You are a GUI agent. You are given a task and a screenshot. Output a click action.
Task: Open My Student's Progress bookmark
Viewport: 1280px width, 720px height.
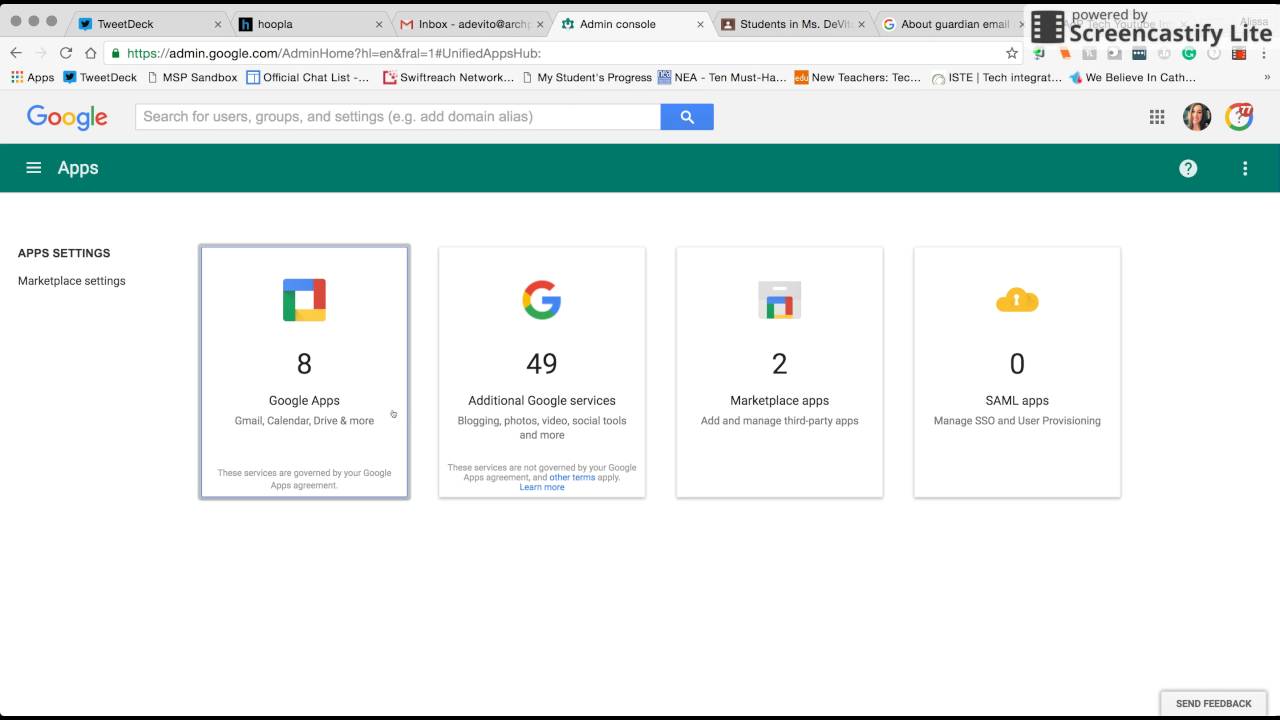(x=587, y=77)
